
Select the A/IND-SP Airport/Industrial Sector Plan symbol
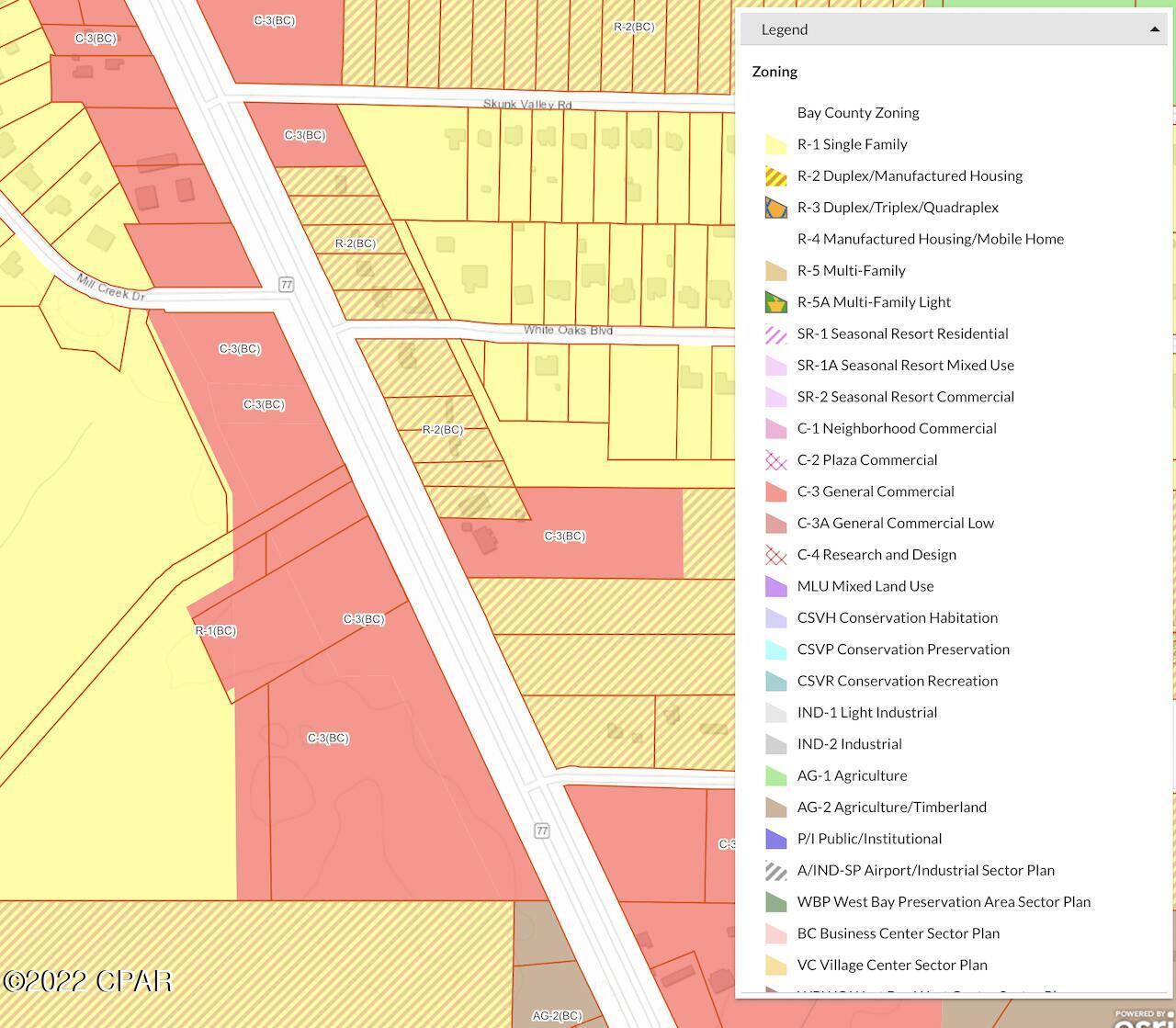775,870
